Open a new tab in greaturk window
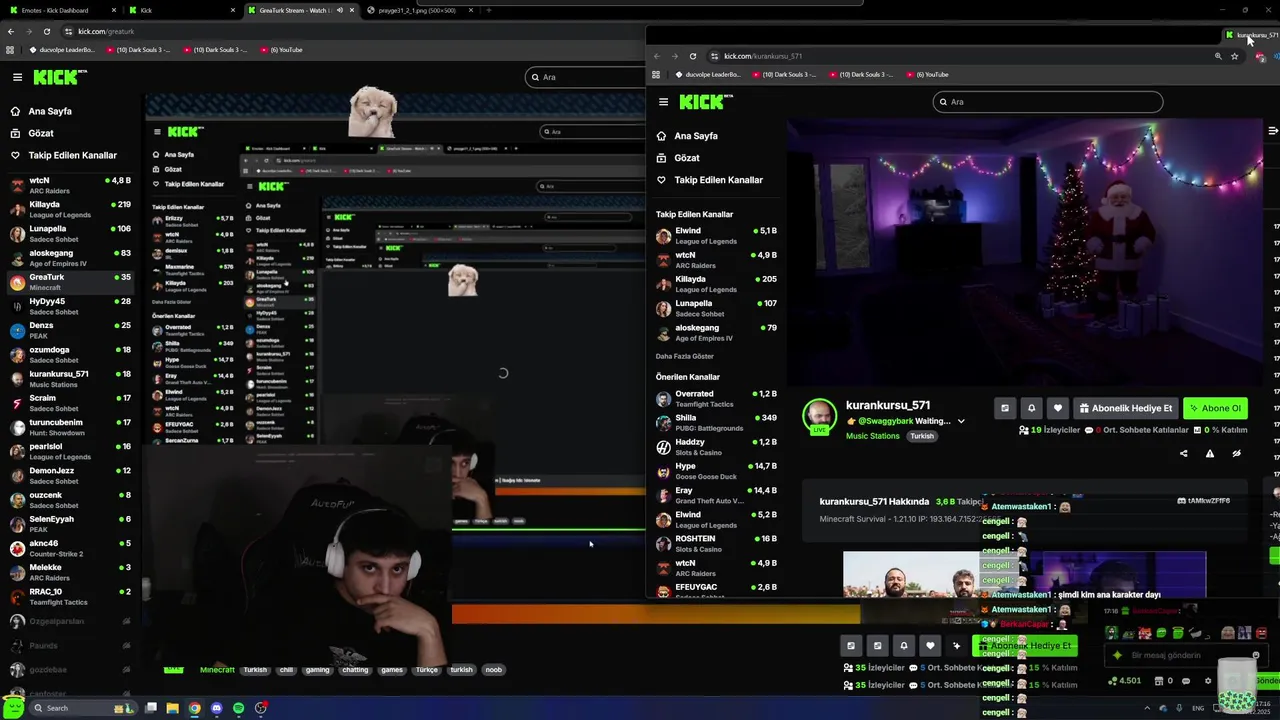The image size is (1280, 720). [x=488, y=10]
